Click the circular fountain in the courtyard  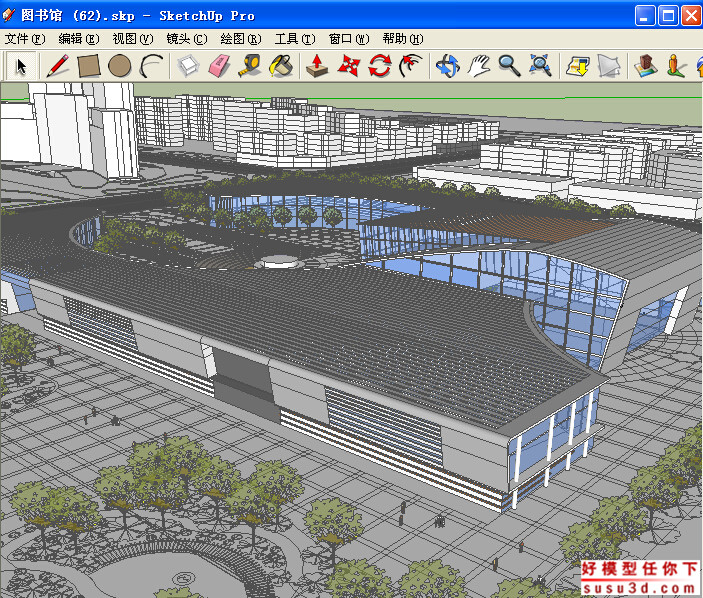tap(280, 262)
